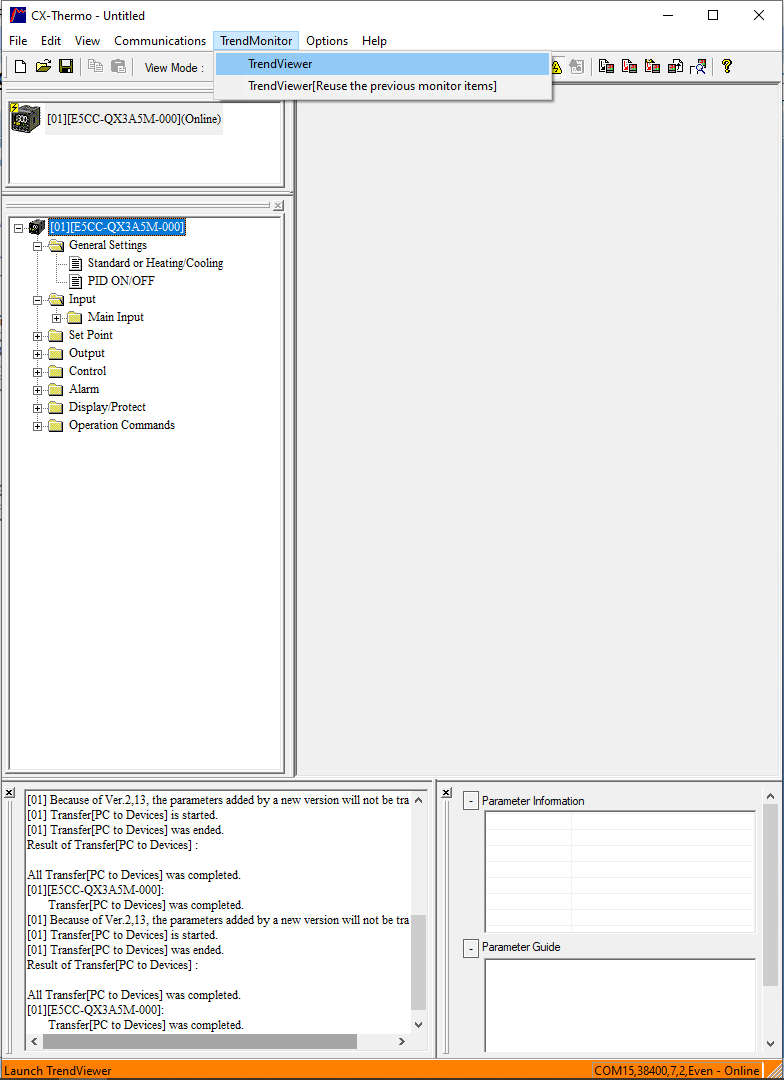Click the log vertical scrollbar thumb
The image size is (784, 1080).
[419, 962]
